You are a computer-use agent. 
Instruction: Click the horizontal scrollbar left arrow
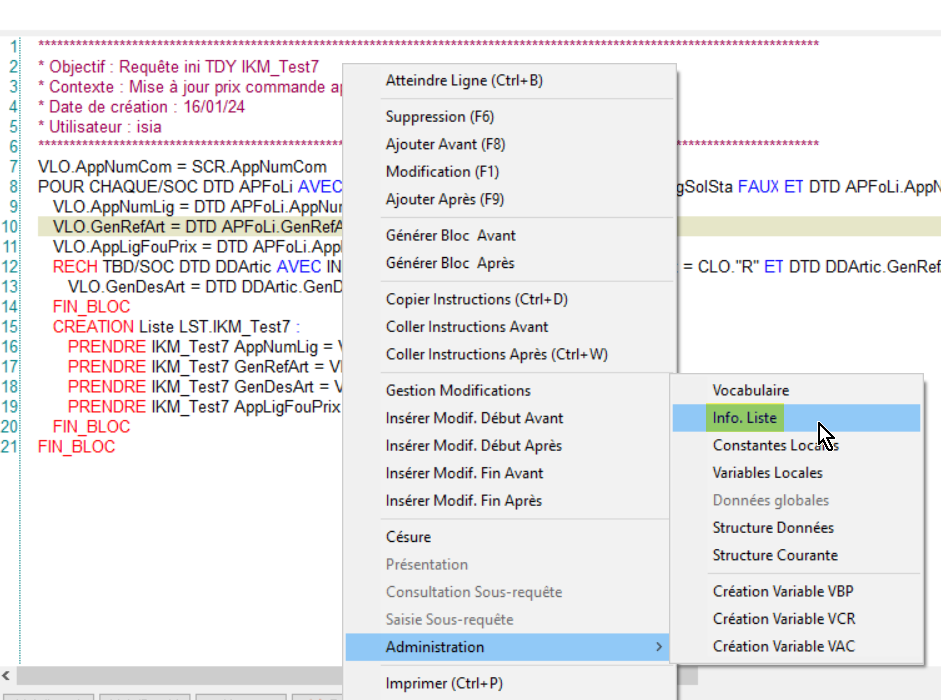pos(8,675)
